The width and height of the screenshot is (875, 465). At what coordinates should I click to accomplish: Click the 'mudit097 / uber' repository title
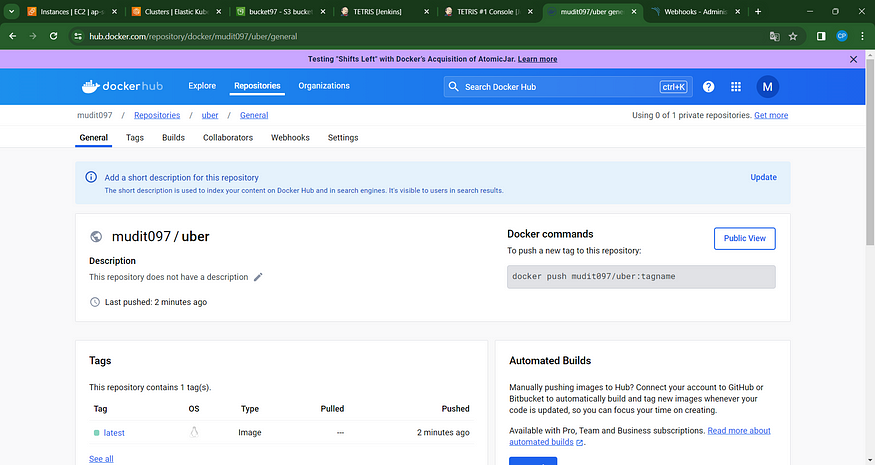[161, 237]
